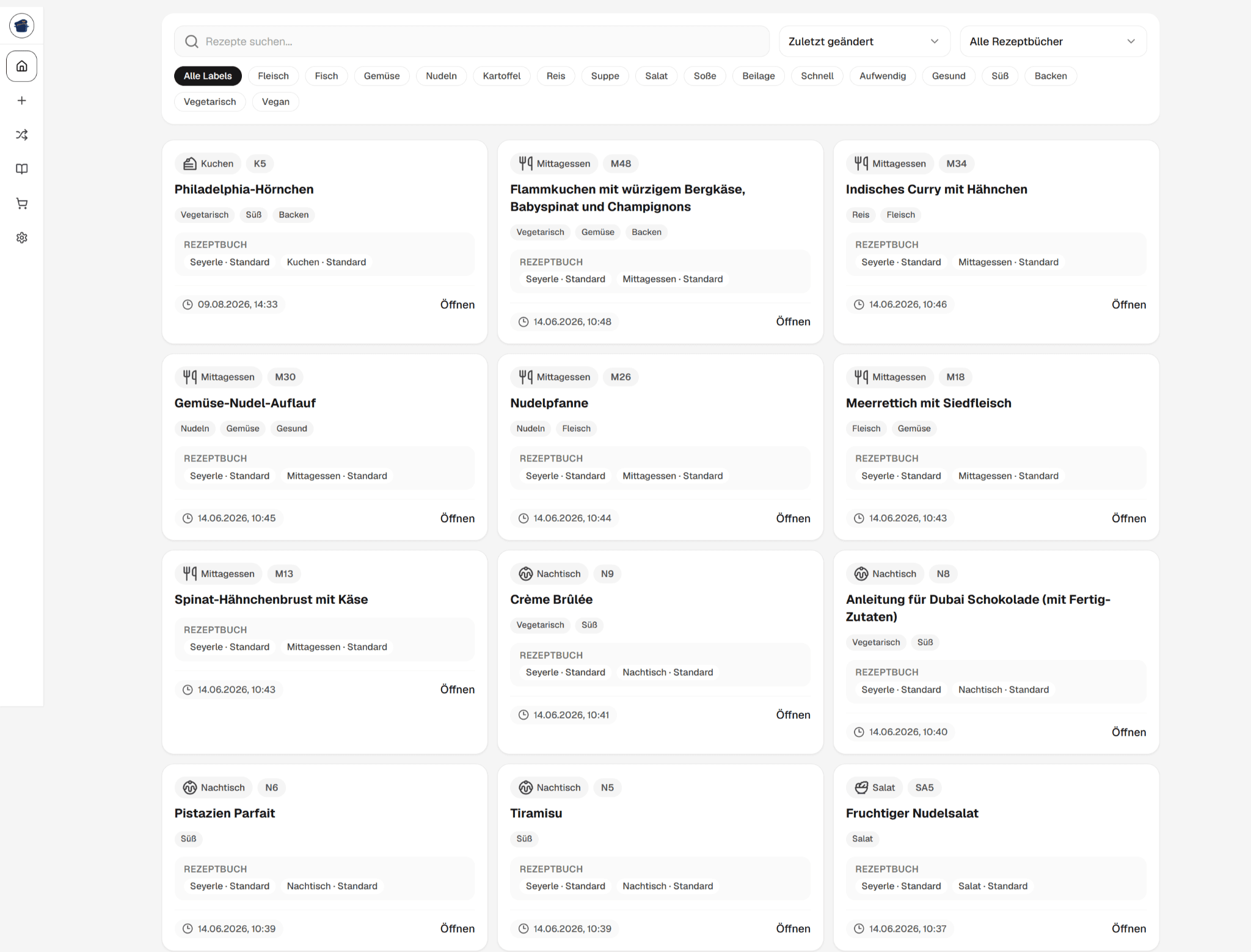The width and height of the screenshot is (1251, 952).
Task: Click the K5 code badge
Action: coord(260,164)
